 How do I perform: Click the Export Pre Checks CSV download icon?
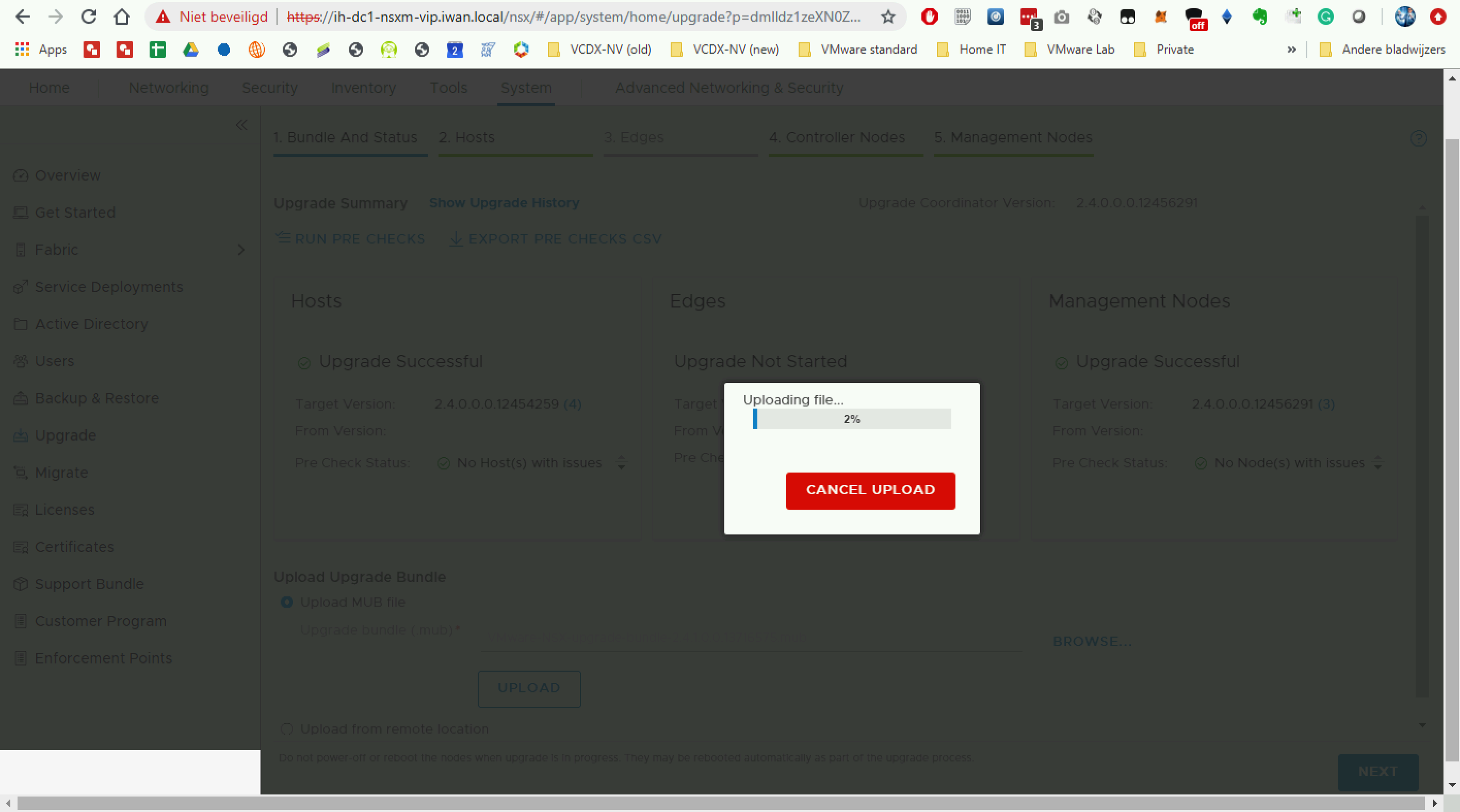(456, 238)
